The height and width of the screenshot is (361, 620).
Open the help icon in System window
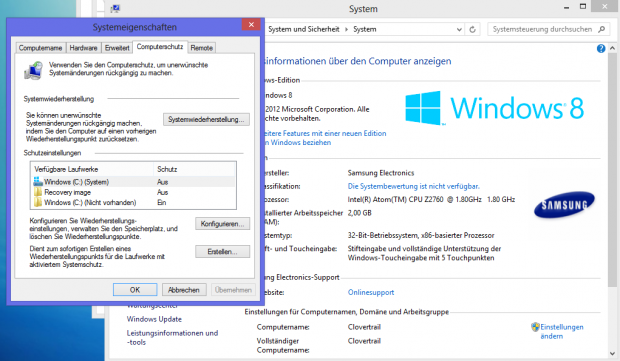(x=601, y=49)
